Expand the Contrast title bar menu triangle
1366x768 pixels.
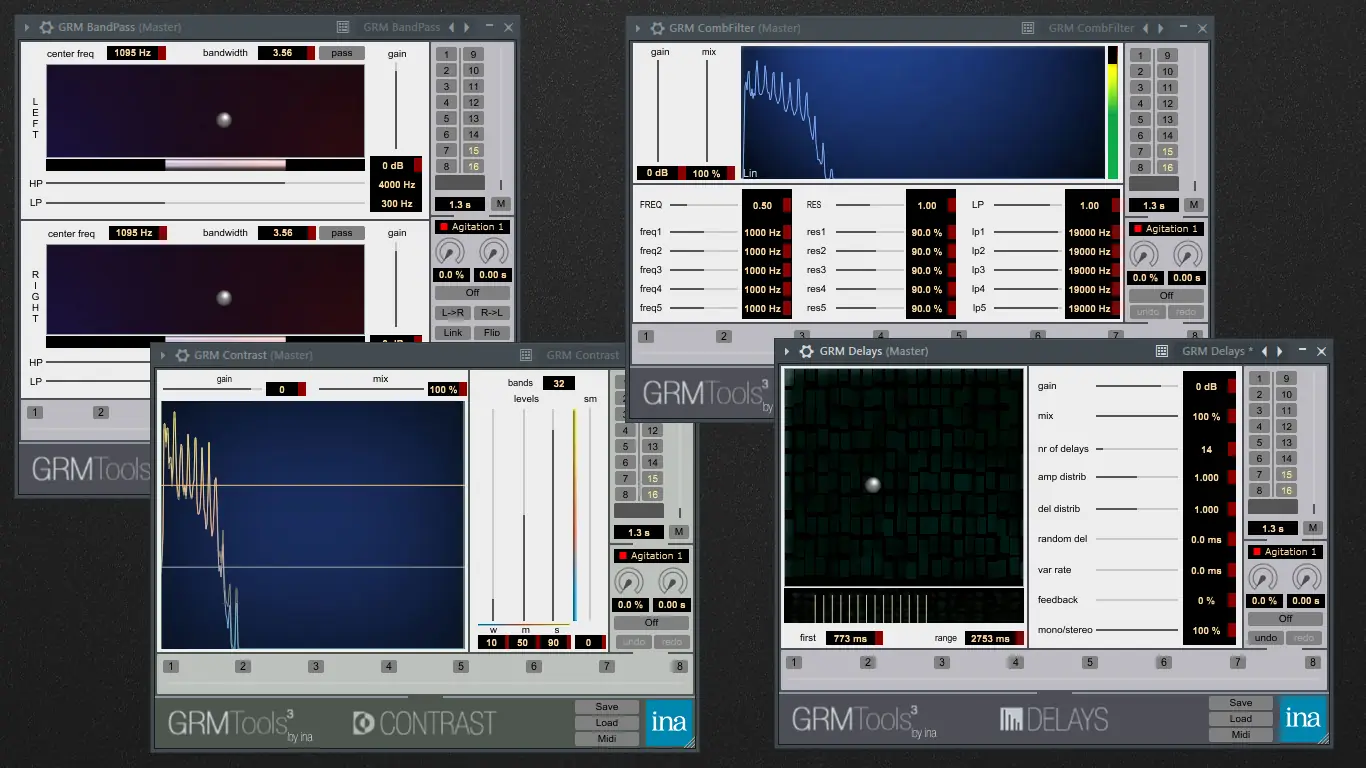point(164,355)
